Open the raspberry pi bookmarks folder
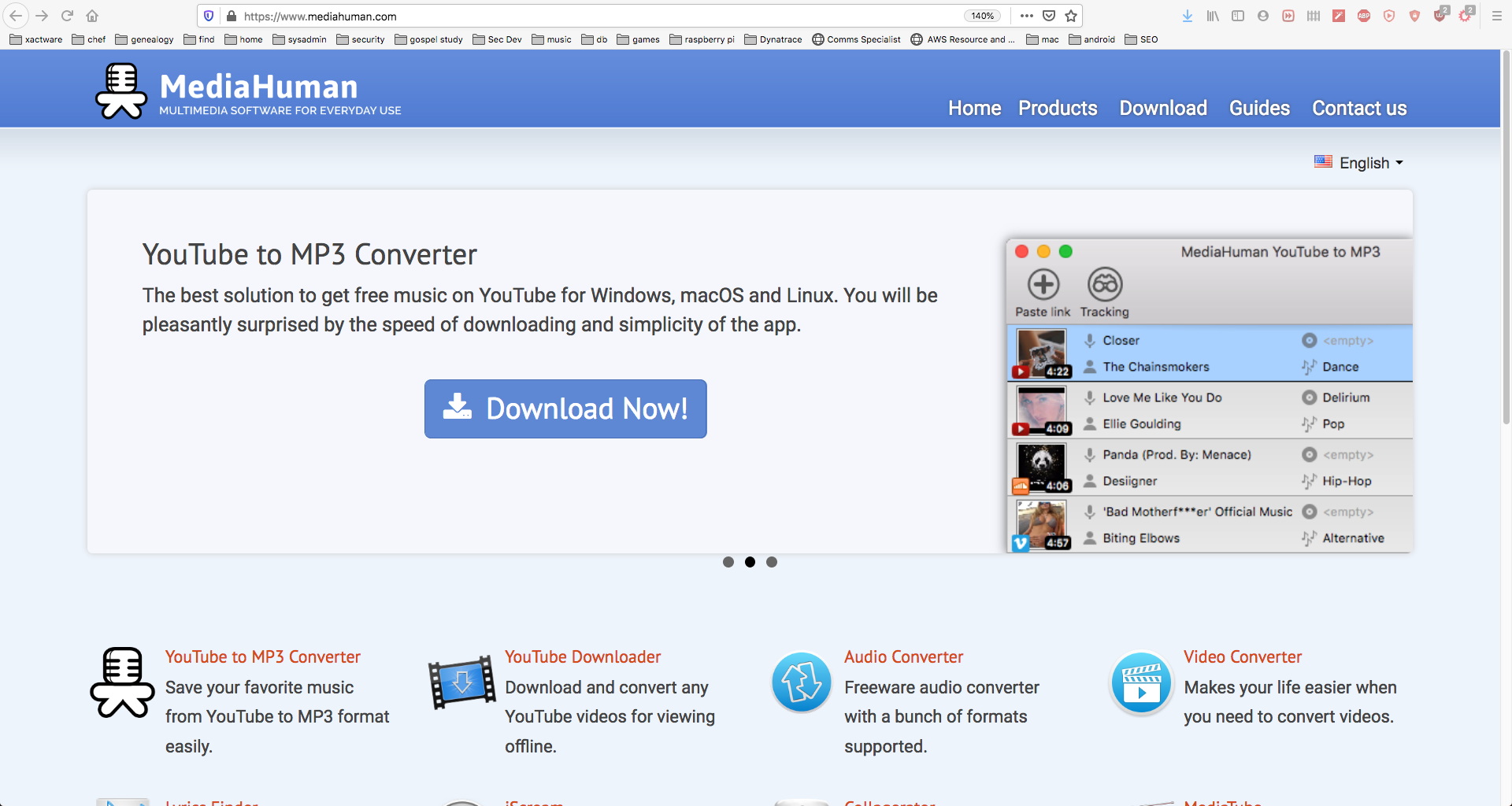 point(702,39)
